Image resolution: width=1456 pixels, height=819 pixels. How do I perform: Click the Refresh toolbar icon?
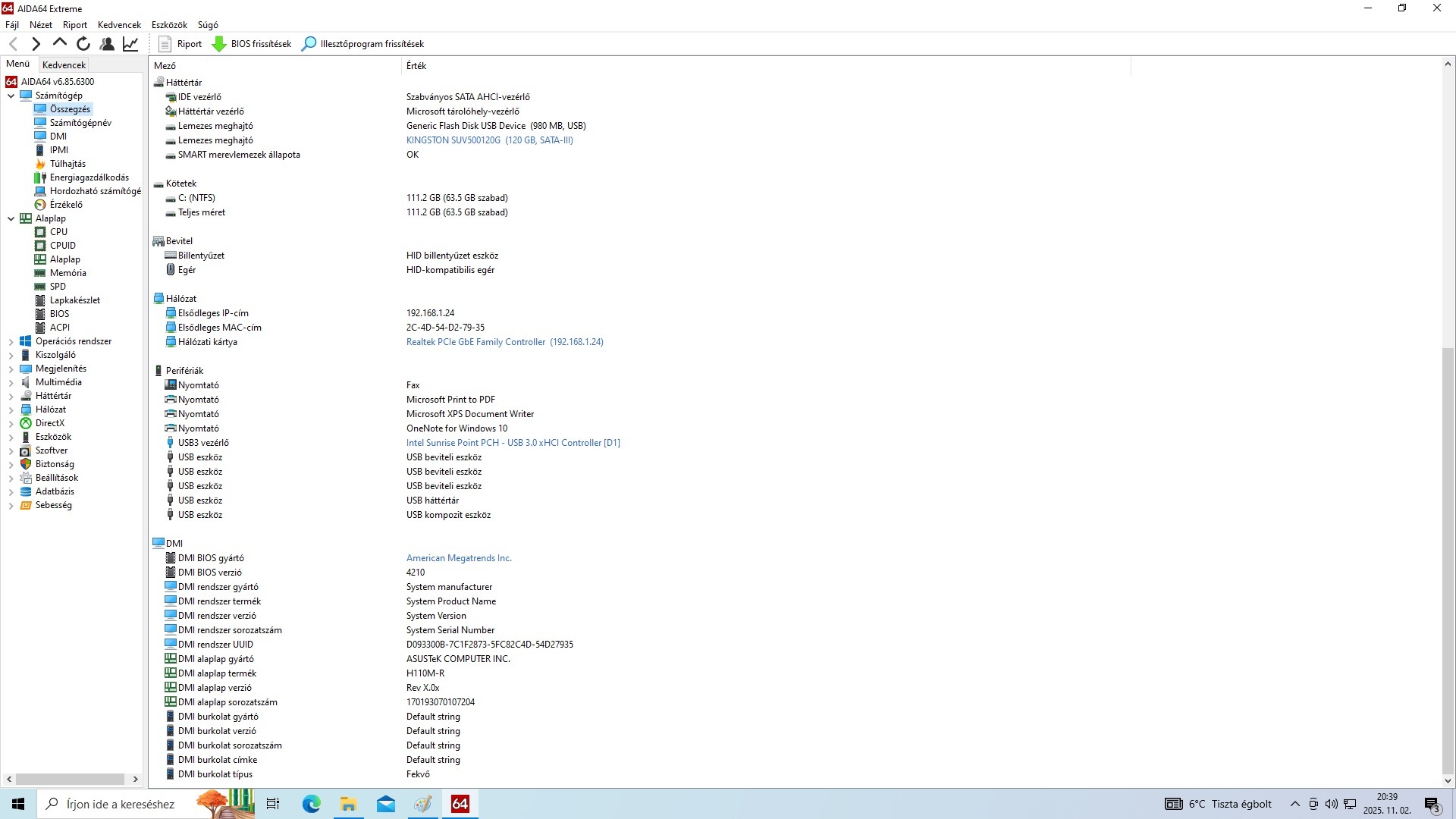click(x=83, y=44)
